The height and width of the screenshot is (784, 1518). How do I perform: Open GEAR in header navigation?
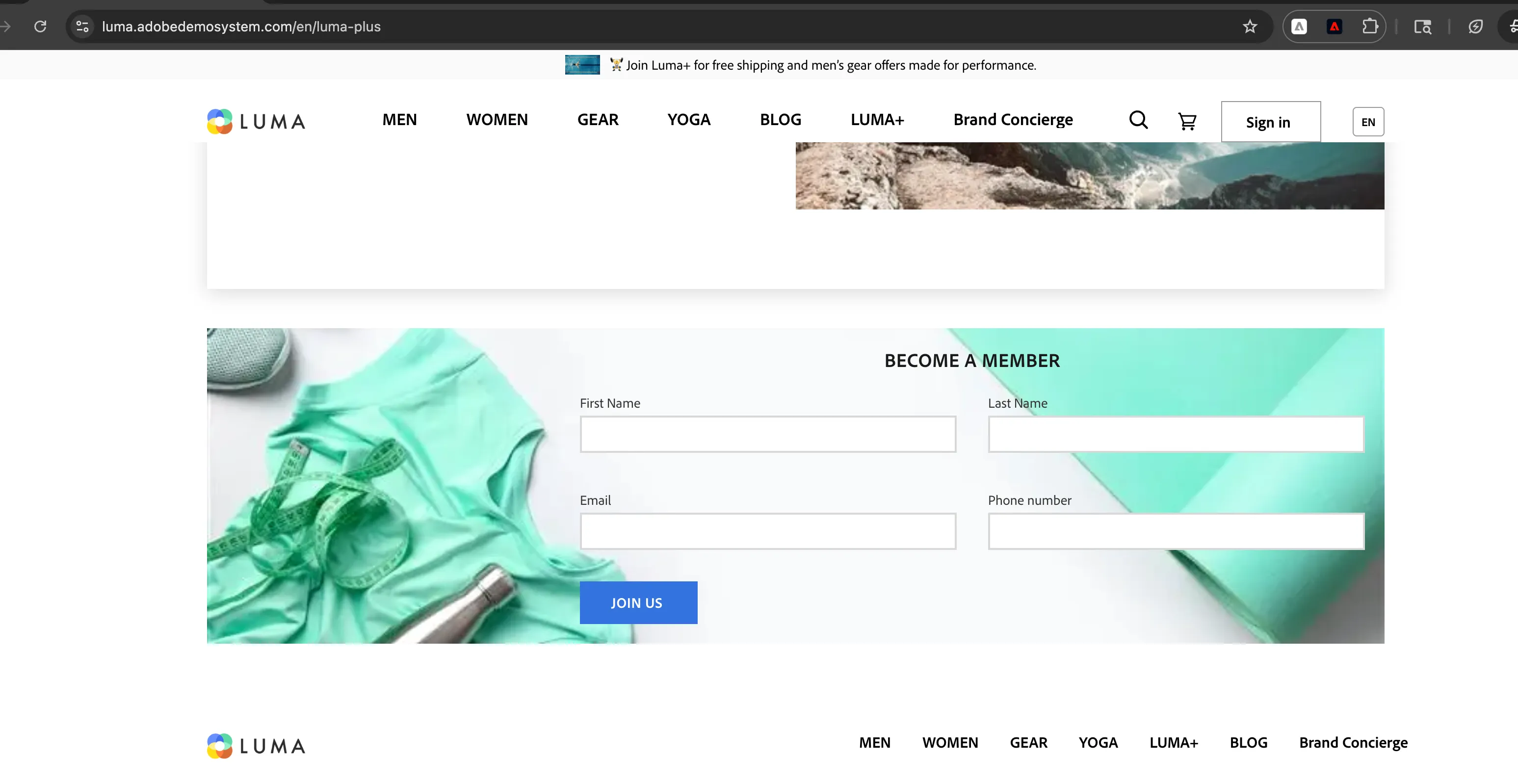coord(598,120)
